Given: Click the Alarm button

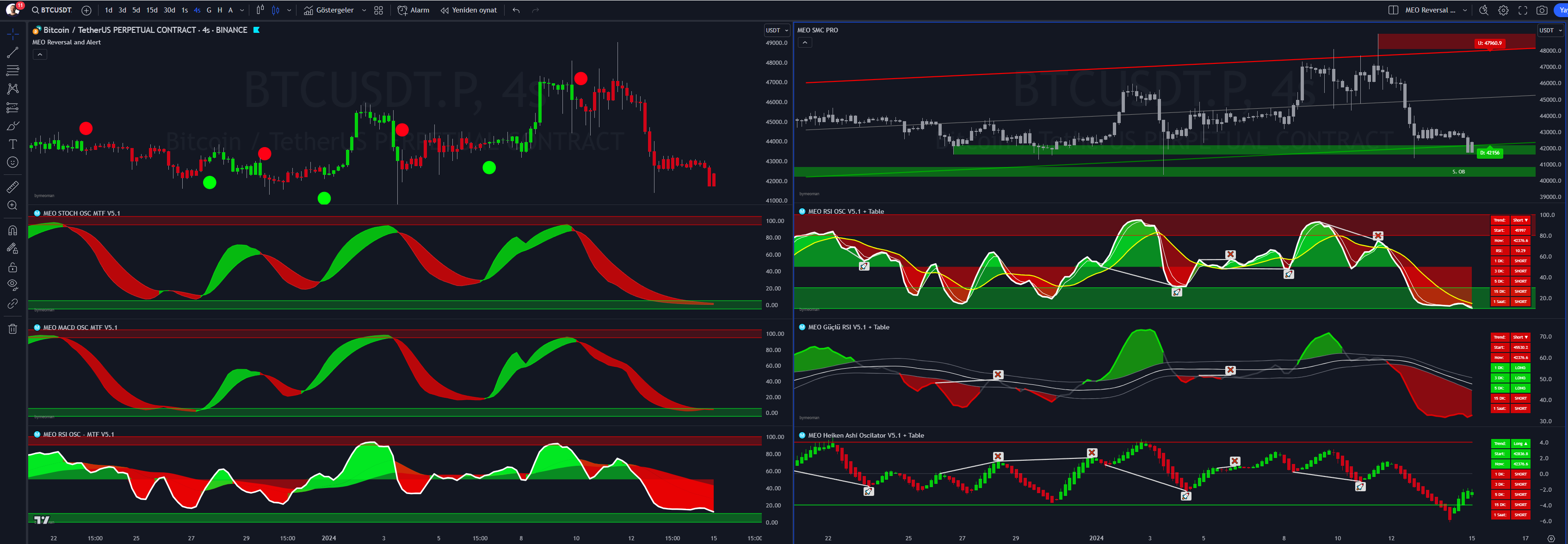Looking at the screenshot, I should point(414,10).
